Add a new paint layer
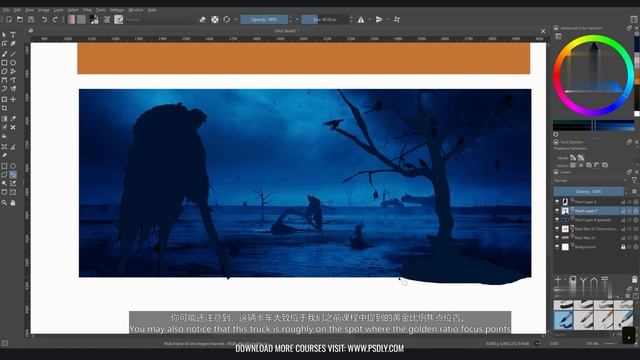The height and width of the screenshot is (360, 640). [558, 280]
